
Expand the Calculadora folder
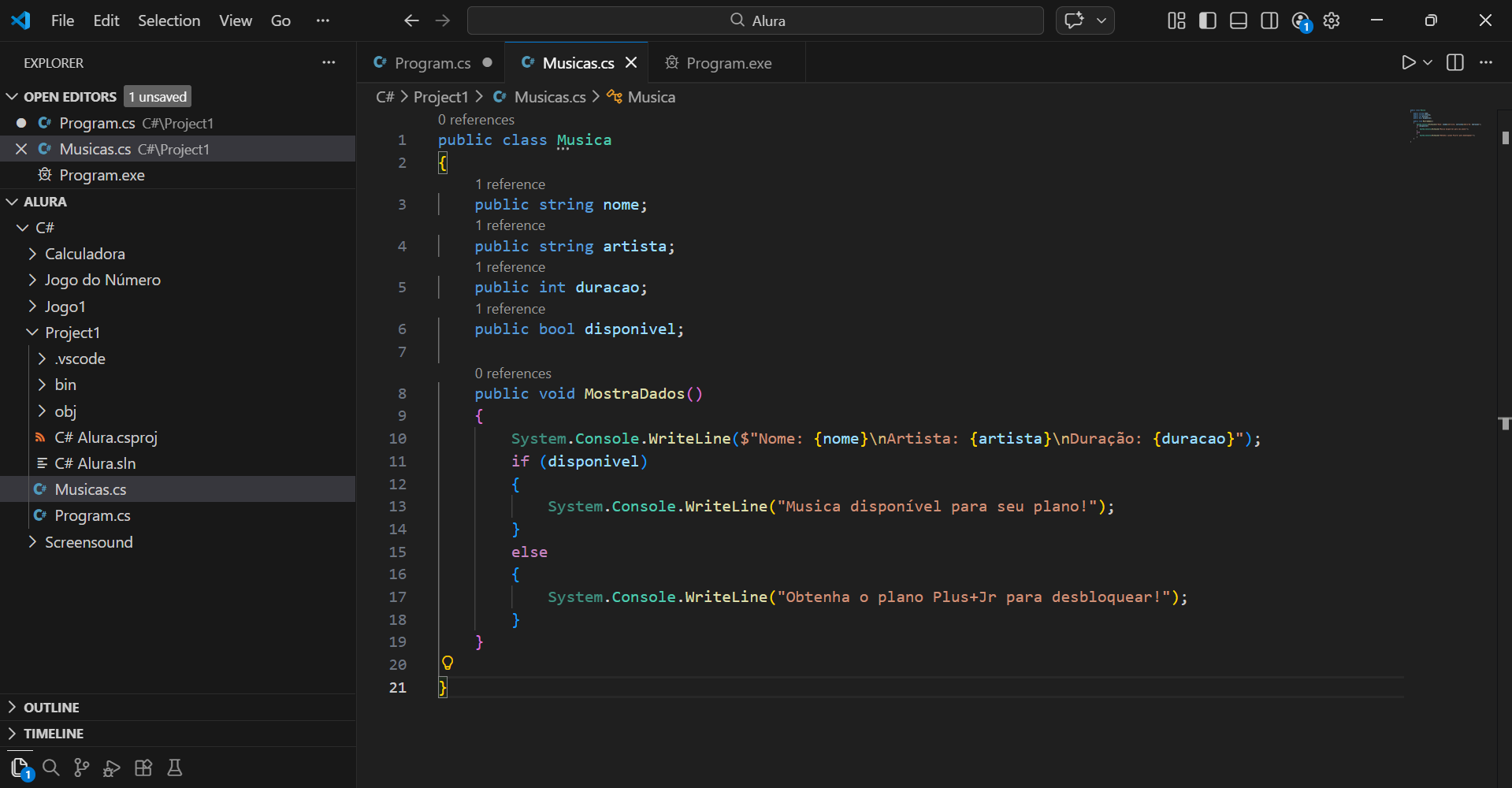pyautogui.click(x=84, y=254)
